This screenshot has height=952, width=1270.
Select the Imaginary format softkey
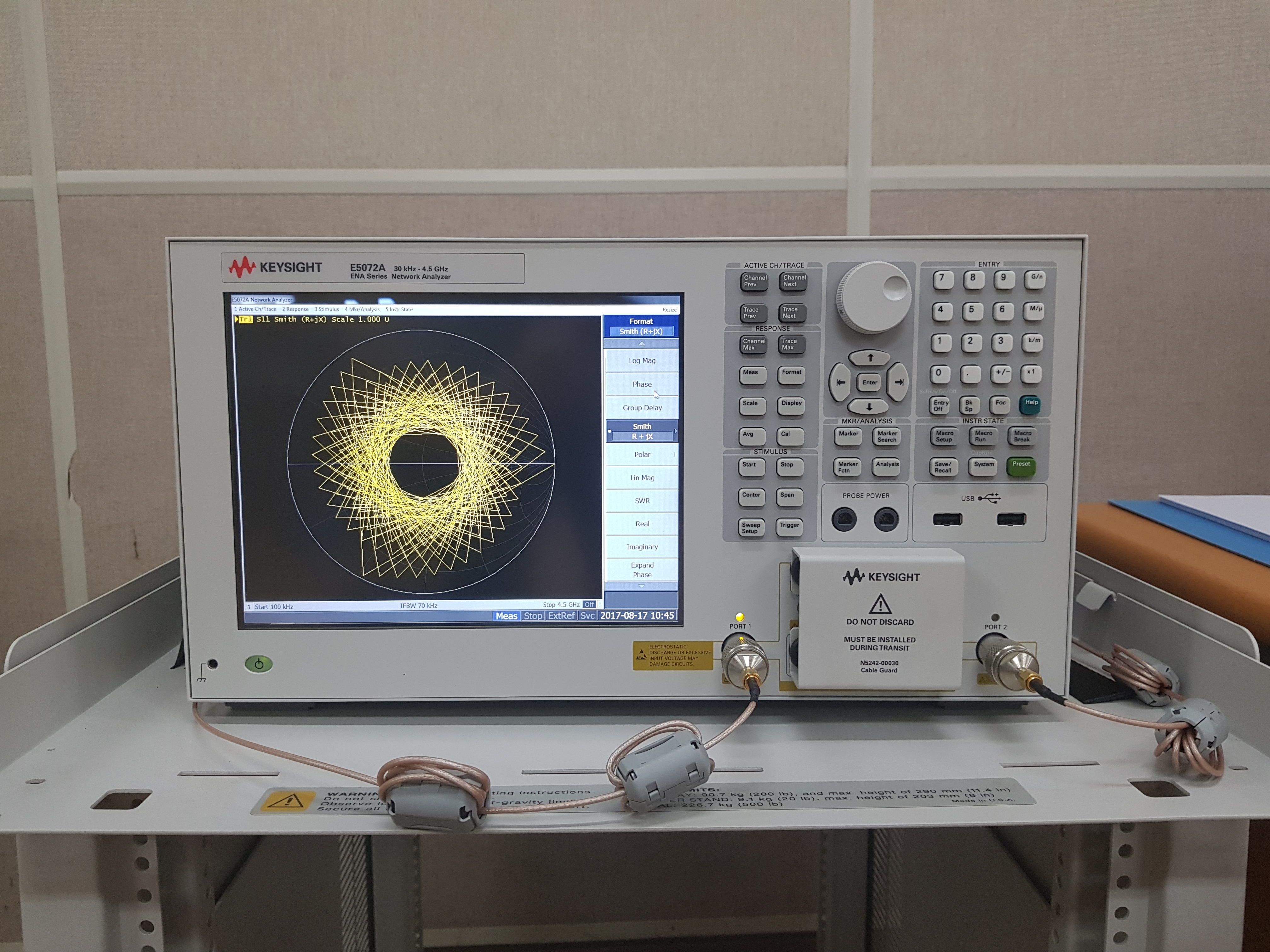click(642, 546)
